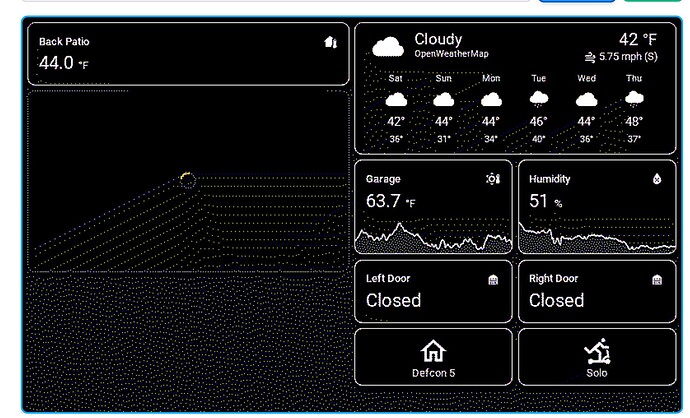Screen dimensions: 690x418
Task: Toggle the Left Door closed state
Action: [393, 301]
